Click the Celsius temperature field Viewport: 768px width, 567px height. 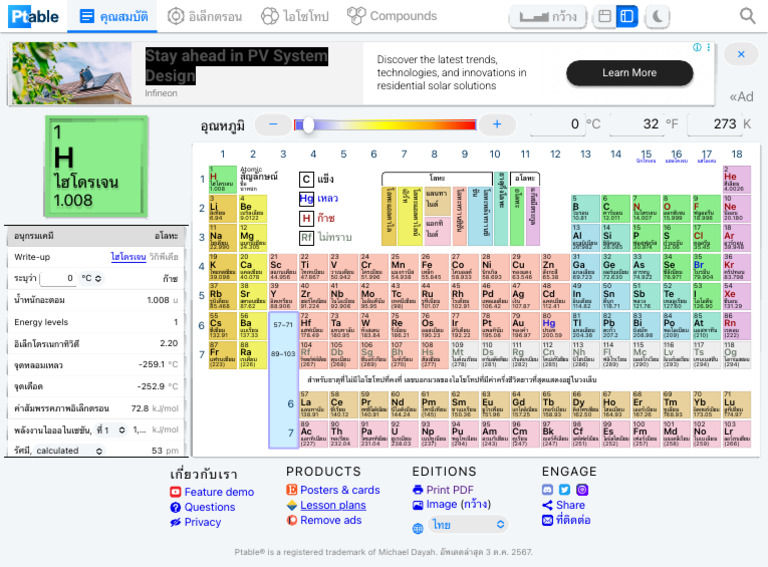(x=557, y=124)
